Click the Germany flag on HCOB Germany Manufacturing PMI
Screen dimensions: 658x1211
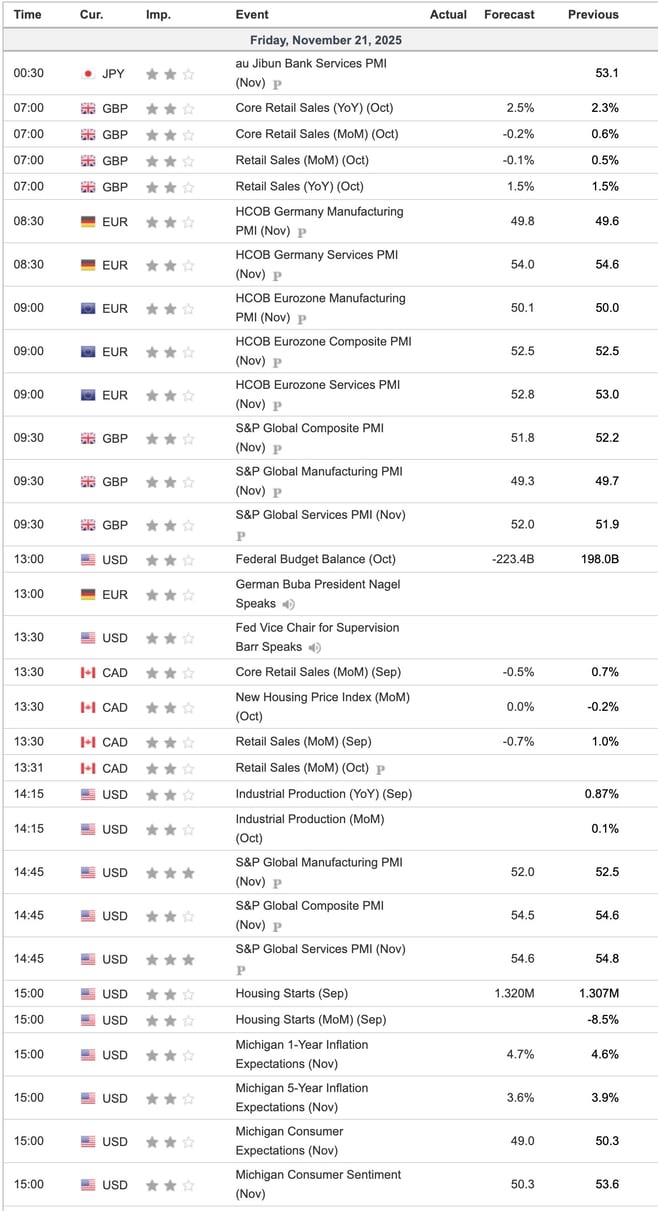tap(89, 221)
